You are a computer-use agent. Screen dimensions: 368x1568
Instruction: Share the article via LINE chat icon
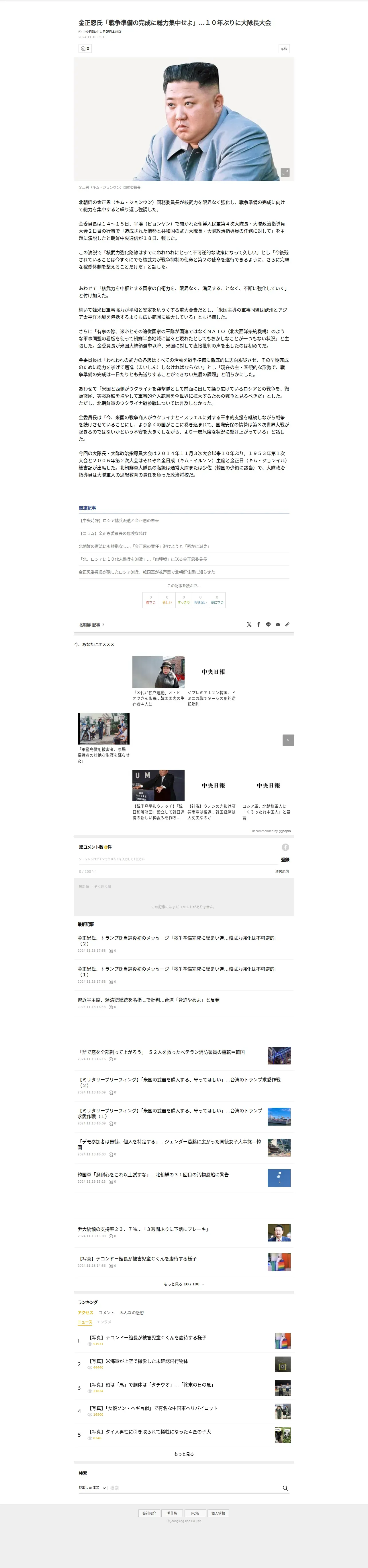pos(268,625)
